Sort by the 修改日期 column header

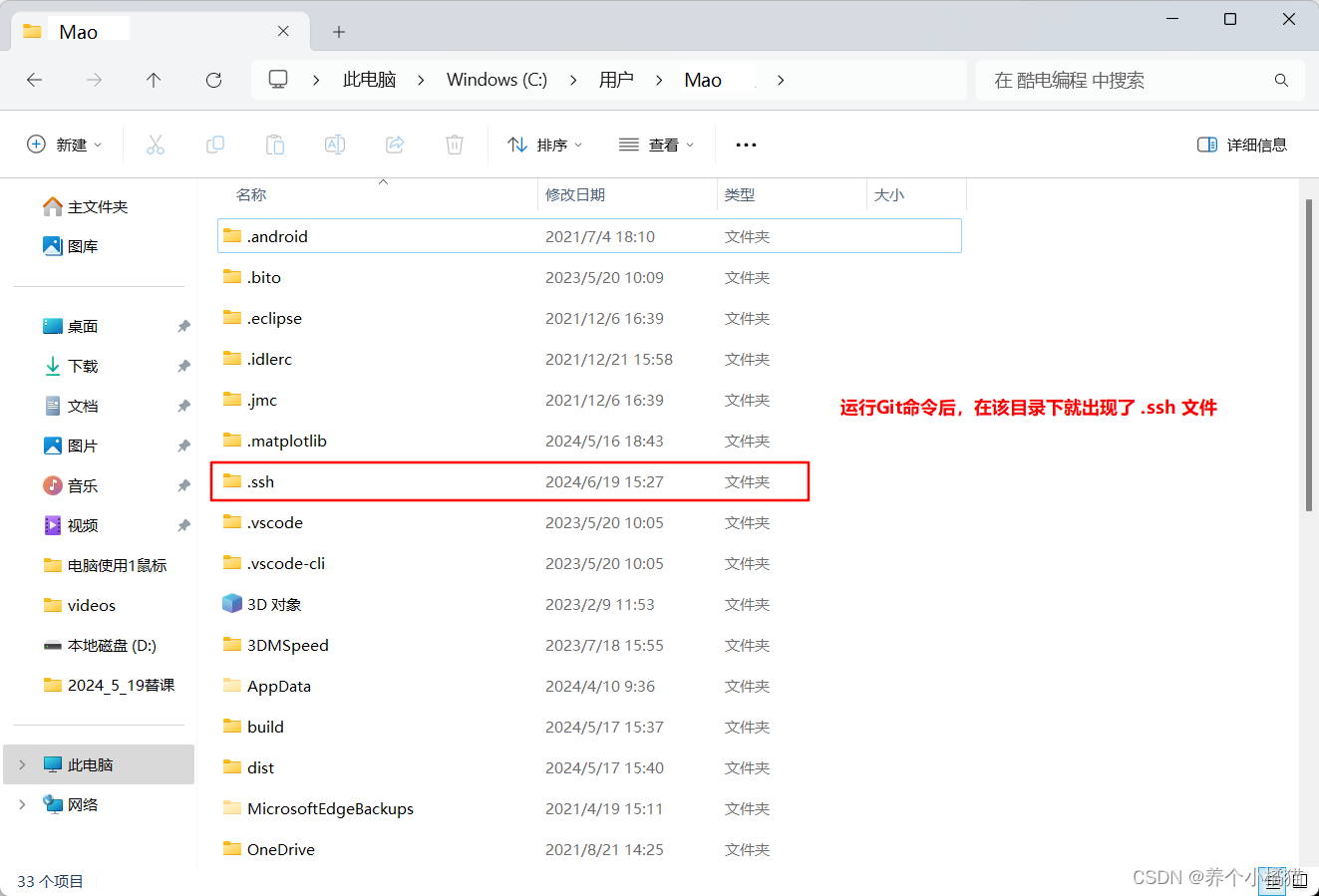point(627,194)
